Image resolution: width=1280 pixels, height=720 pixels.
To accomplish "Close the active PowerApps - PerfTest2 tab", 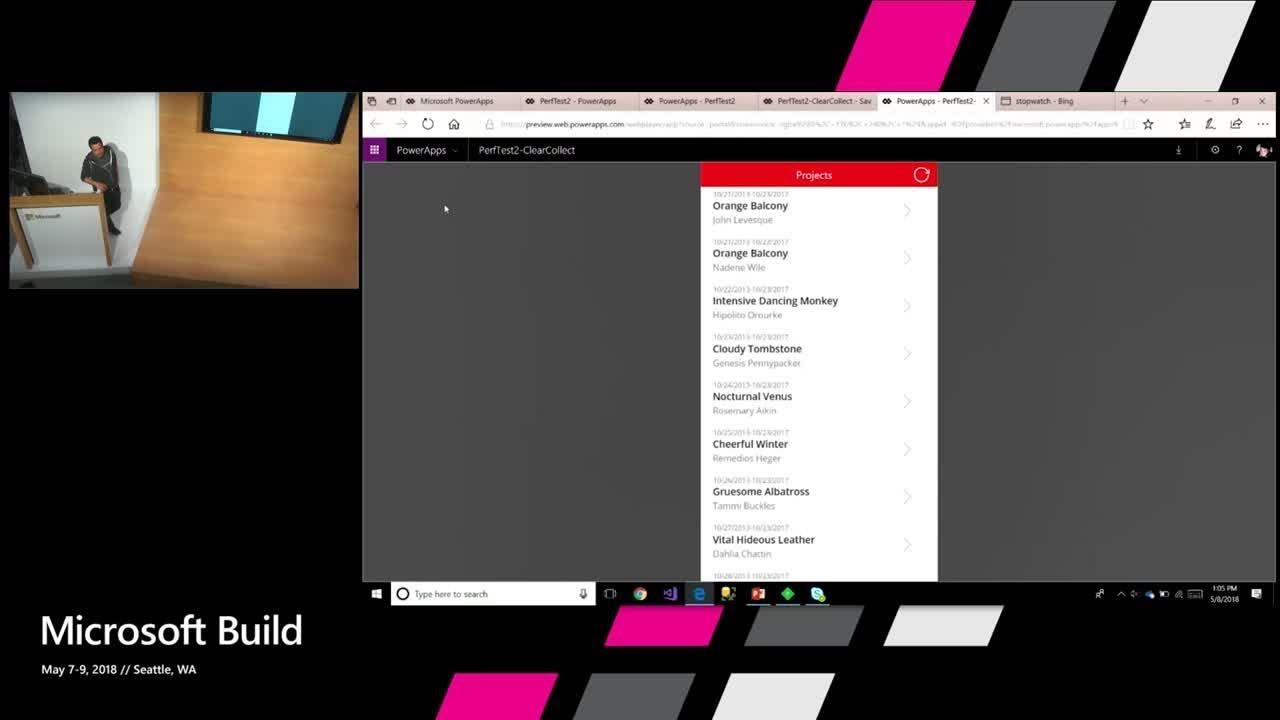I will pos(986,101).
